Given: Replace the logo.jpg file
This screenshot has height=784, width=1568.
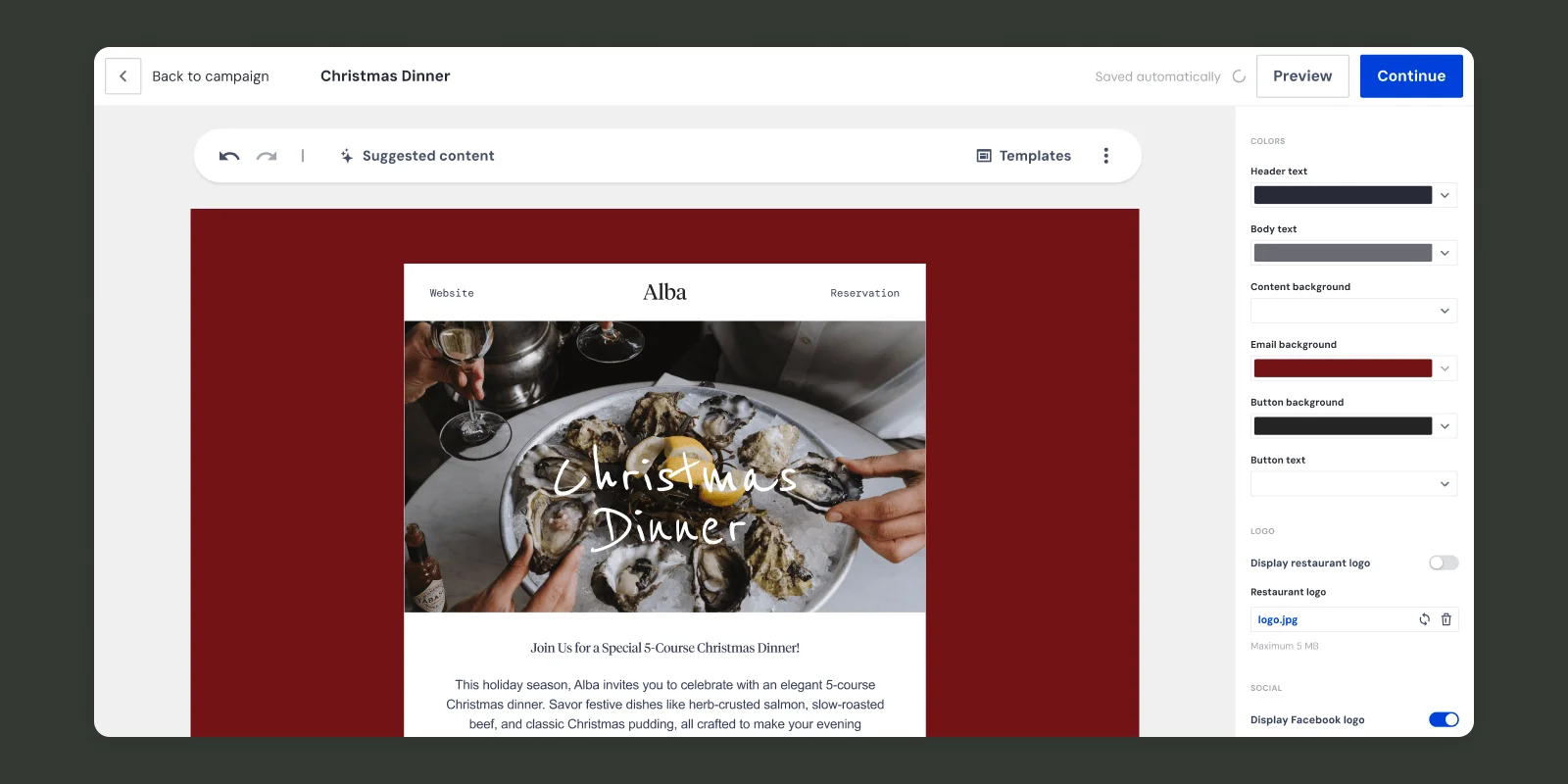Looking at the screenshot, I should pos(1425,619).
